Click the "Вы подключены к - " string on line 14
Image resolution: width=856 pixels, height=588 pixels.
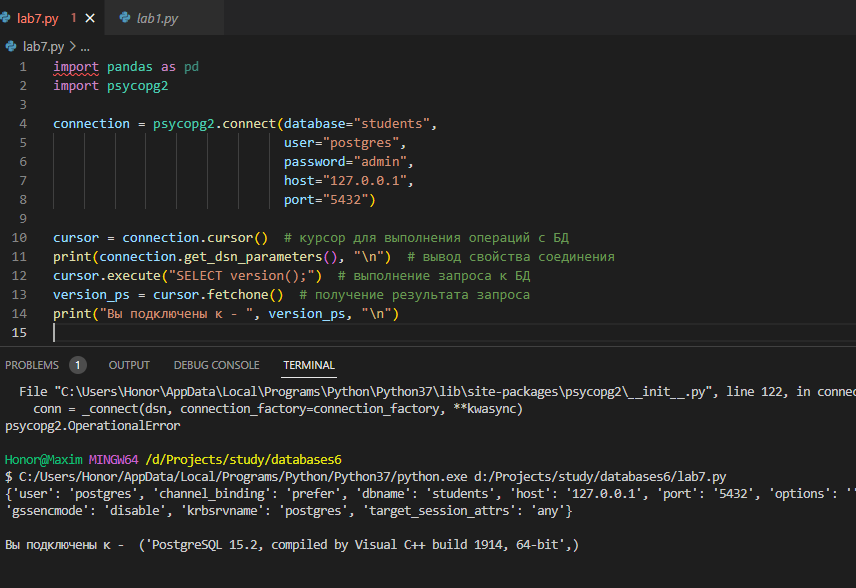[x=176, y=313]
